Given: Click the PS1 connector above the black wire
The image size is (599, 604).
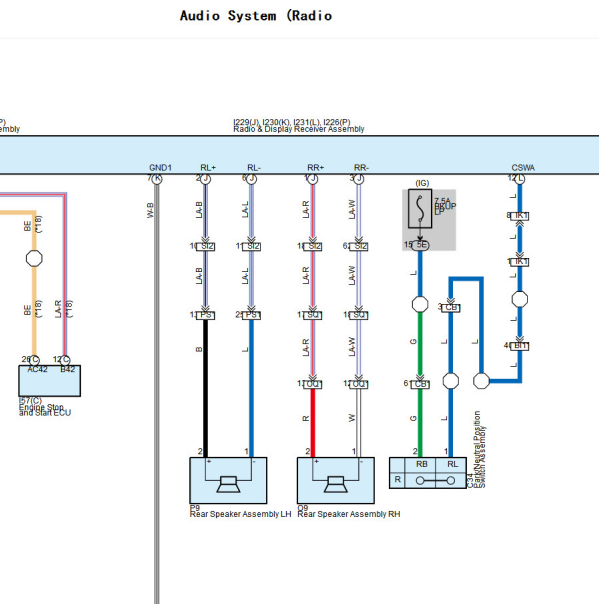Looking at the screenshot, I should pos(206,315).
